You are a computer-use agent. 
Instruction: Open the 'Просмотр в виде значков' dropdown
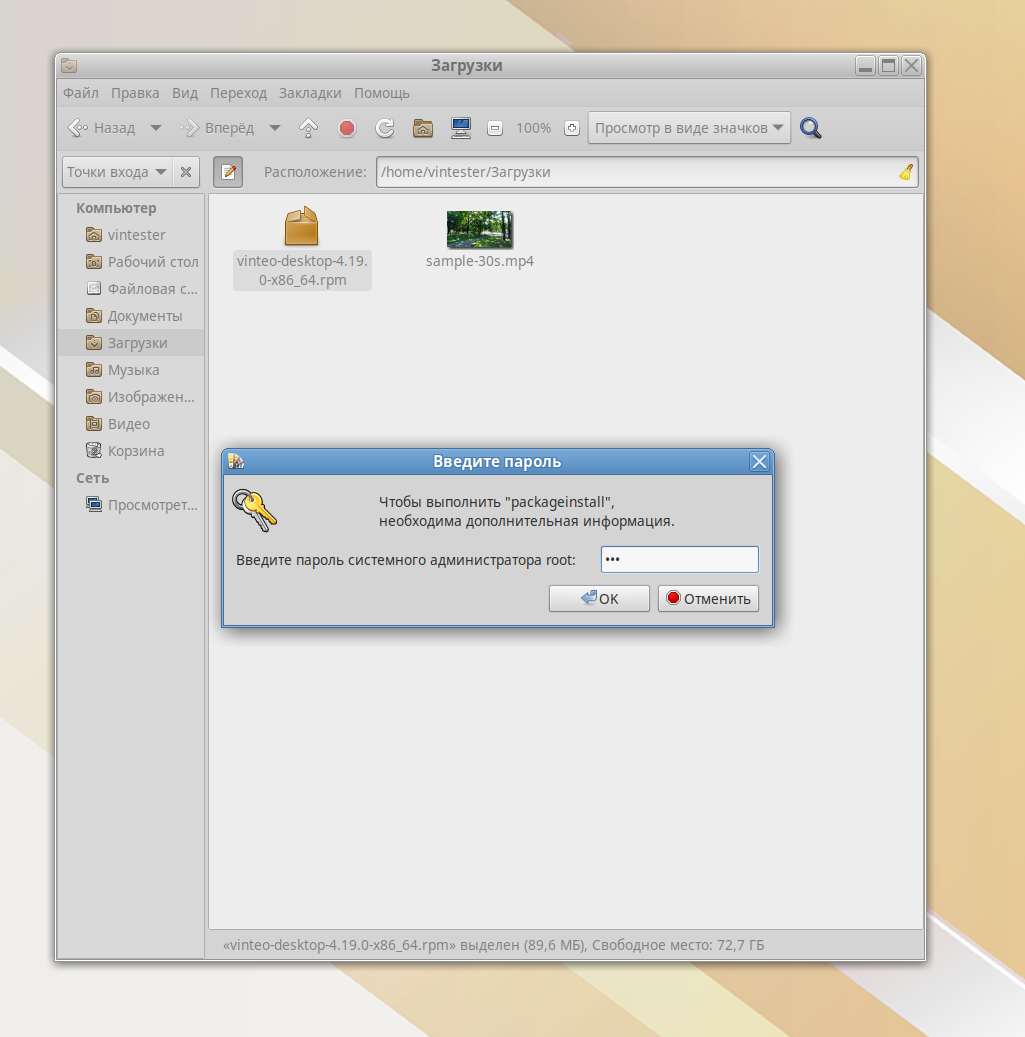pyautogui.click(x=689, y=128)
